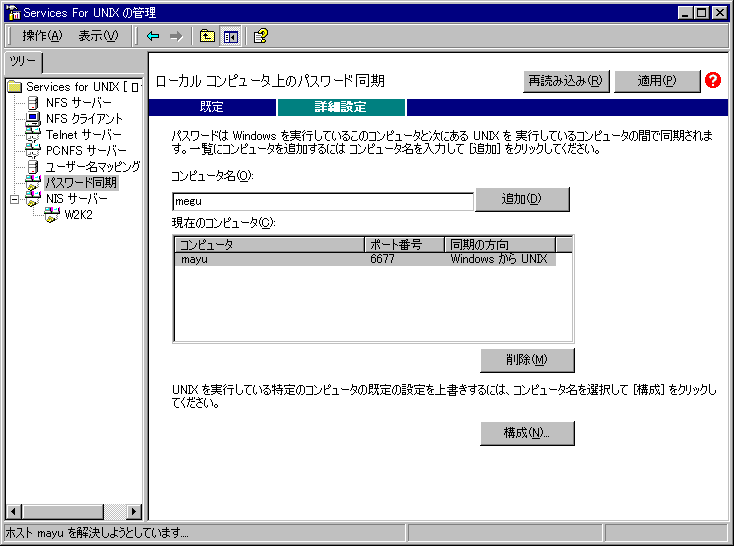Click the 追加(D) button
Viewport: 734px width, 546px height.
[522, 199]
